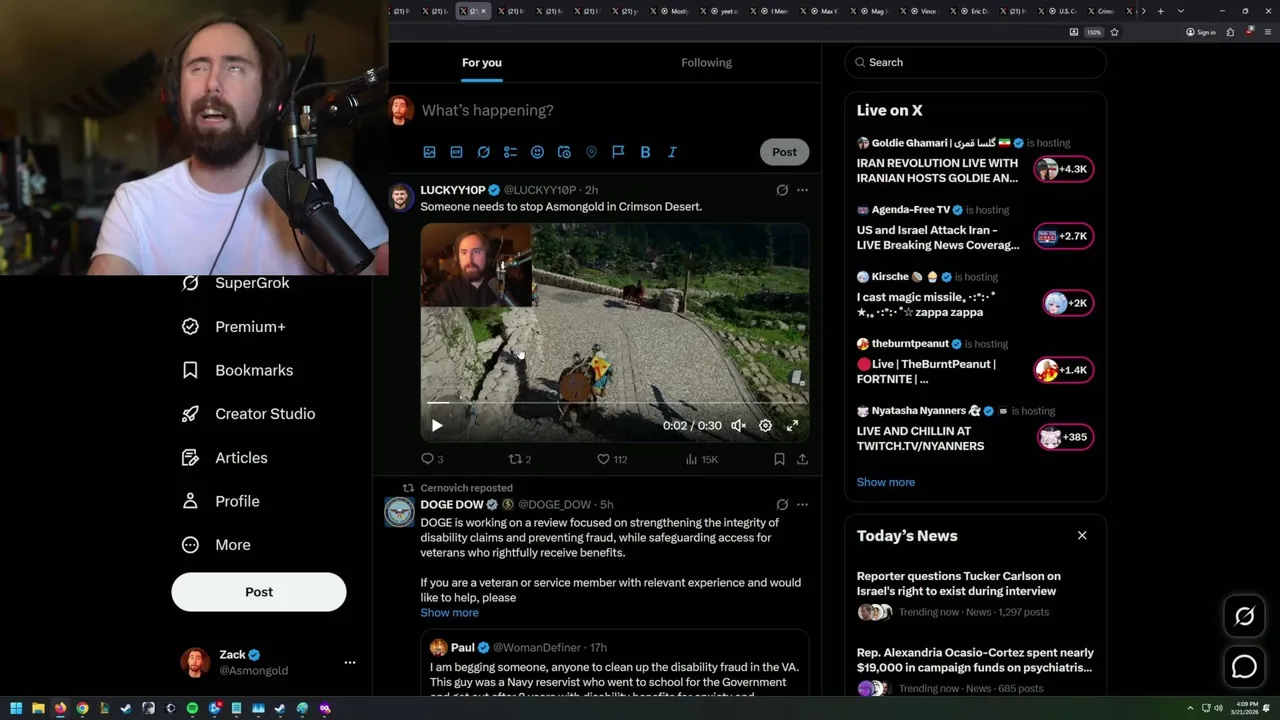
Task: Click Grok icon on LUCKYY10P post
Action: coord(782,190)
